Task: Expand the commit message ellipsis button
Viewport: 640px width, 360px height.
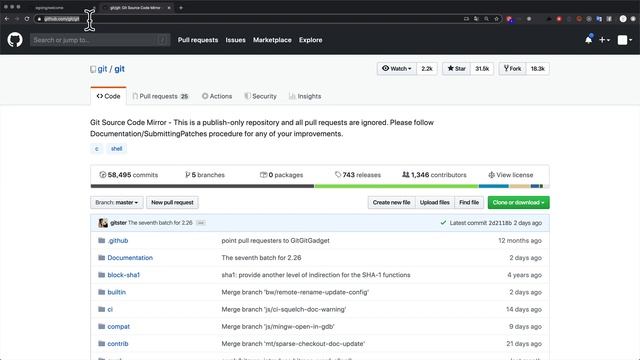Action: point(200,223)
